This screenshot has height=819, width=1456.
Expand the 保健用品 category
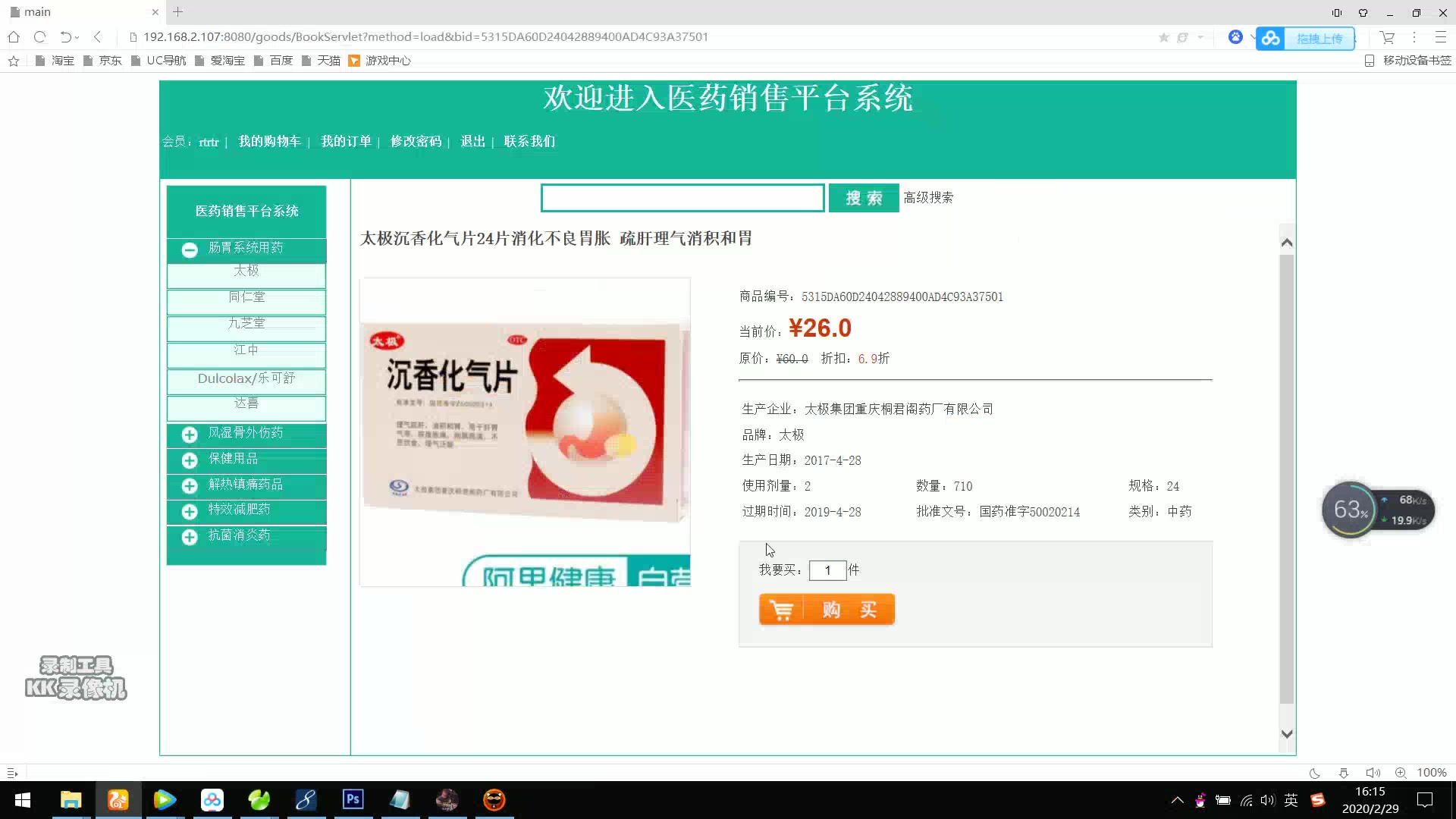190,460
